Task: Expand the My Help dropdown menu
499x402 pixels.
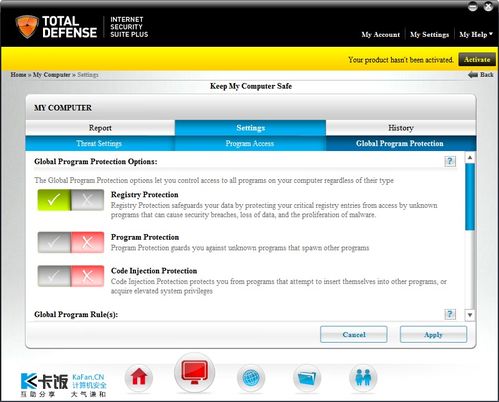Action: pos(476,34)
